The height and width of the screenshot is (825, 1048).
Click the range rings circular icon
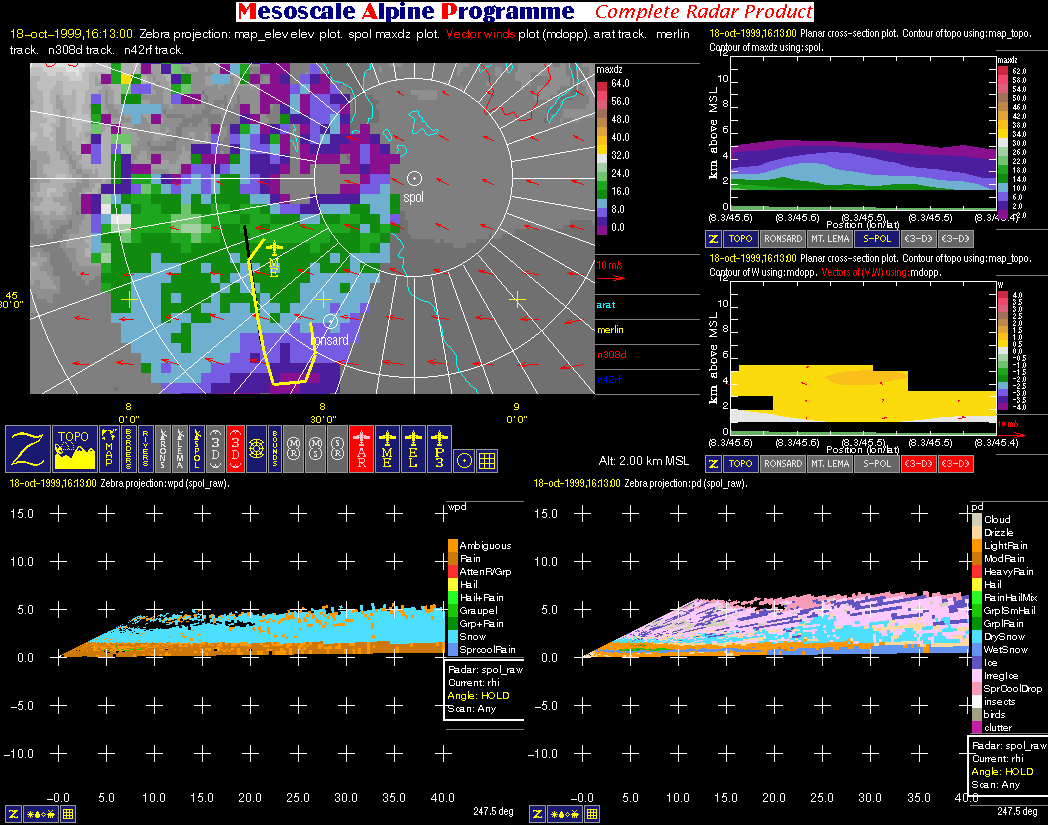[254, 448]
